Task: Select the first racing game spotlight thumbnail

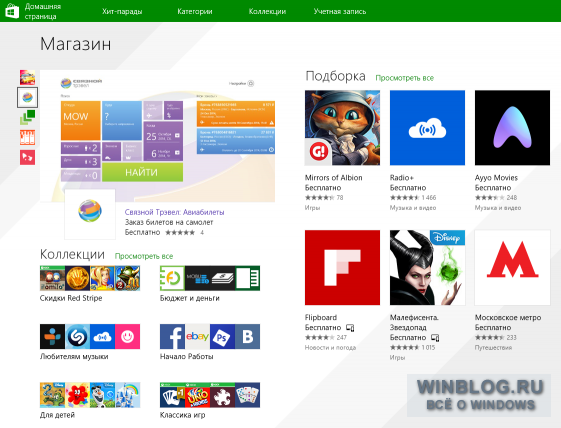Action: pyautogui.click(x=27, y=77)
